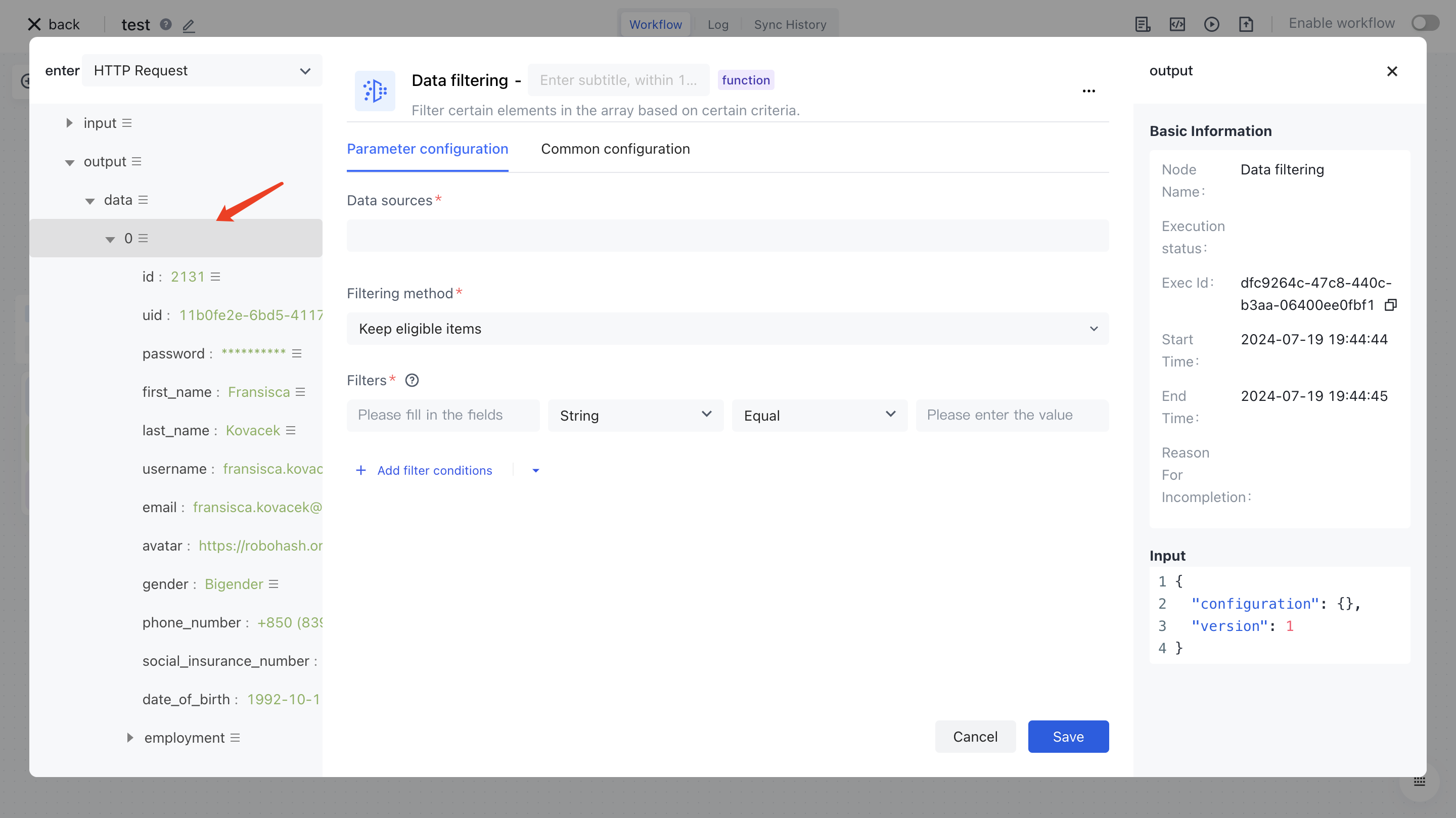Switch to Common configuration tab
The width and height of the screenshot is (1456, 818).
pyautogui.click(x=615, y=149)
